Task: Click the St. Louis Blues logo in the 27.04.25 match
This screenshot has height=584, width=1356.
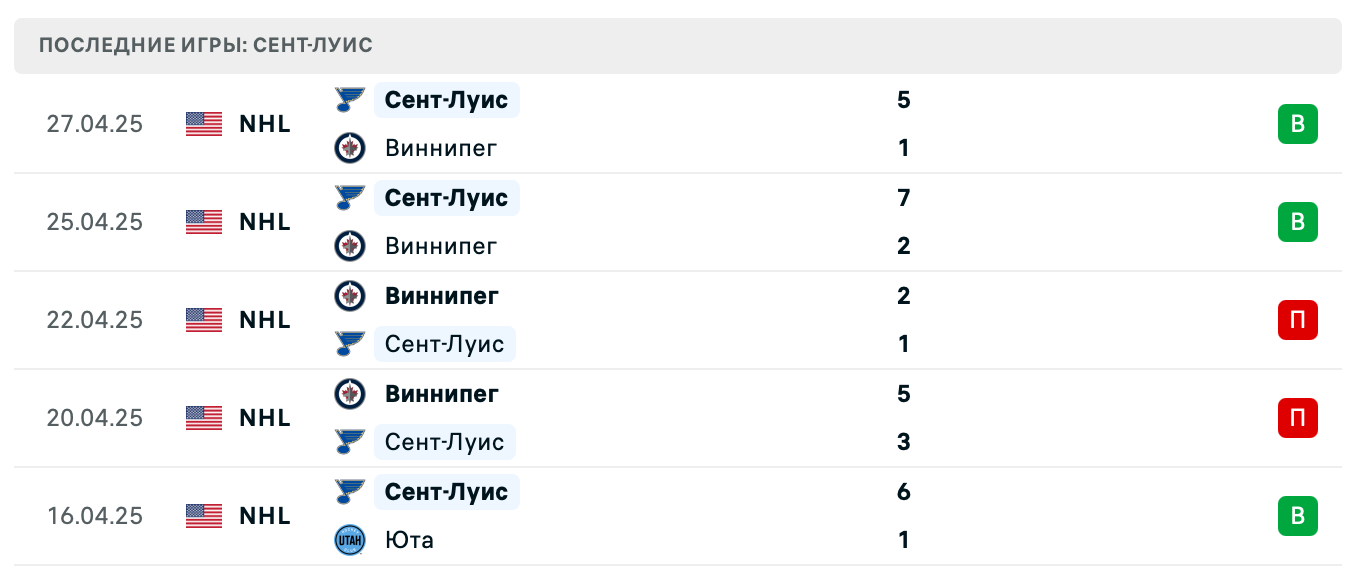Action: [x=349, y=100]
